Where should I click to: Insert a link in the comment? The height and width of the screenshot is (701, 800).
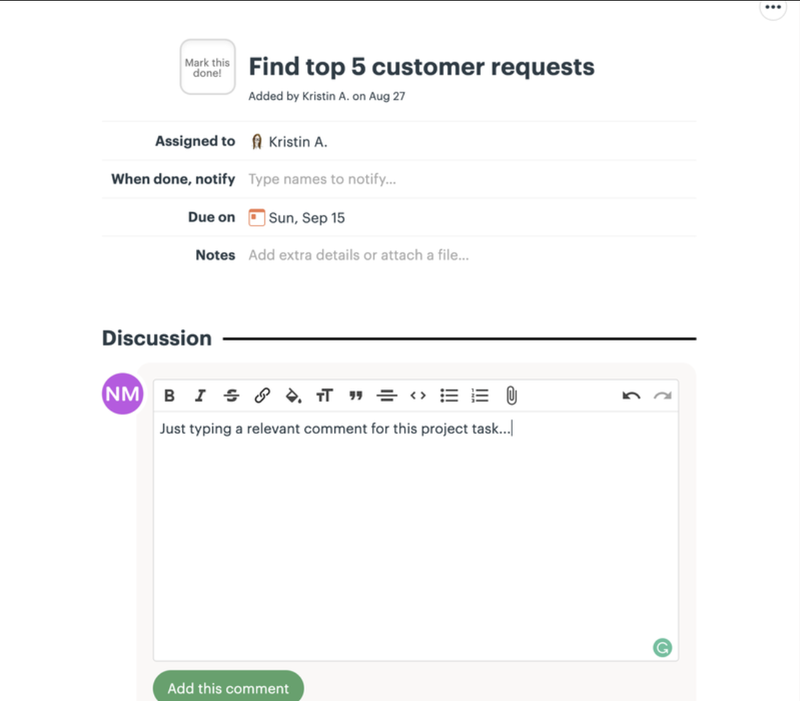[x=262, y=395]
